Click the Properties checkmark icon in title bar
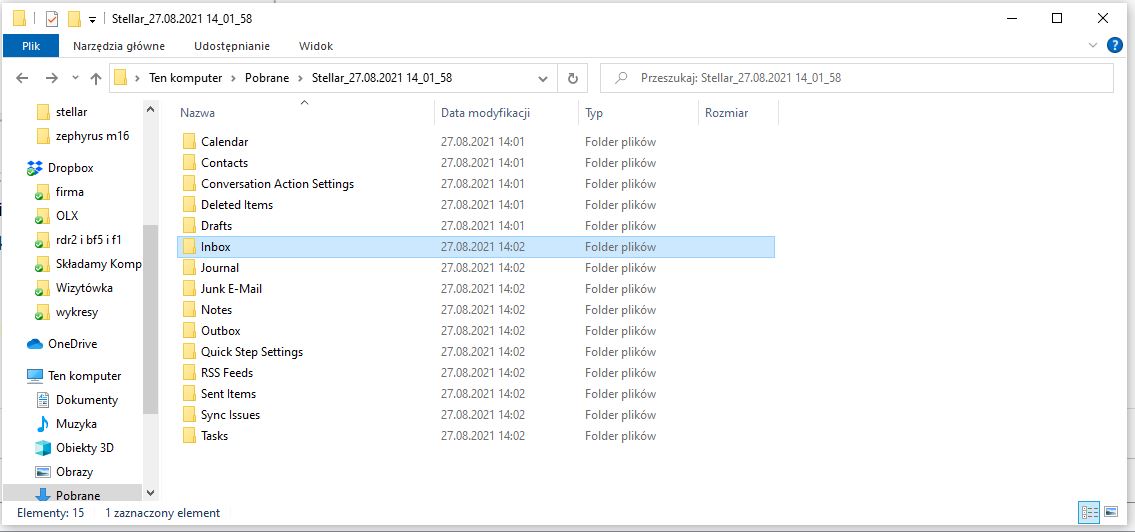 click(x=52, y=19)
